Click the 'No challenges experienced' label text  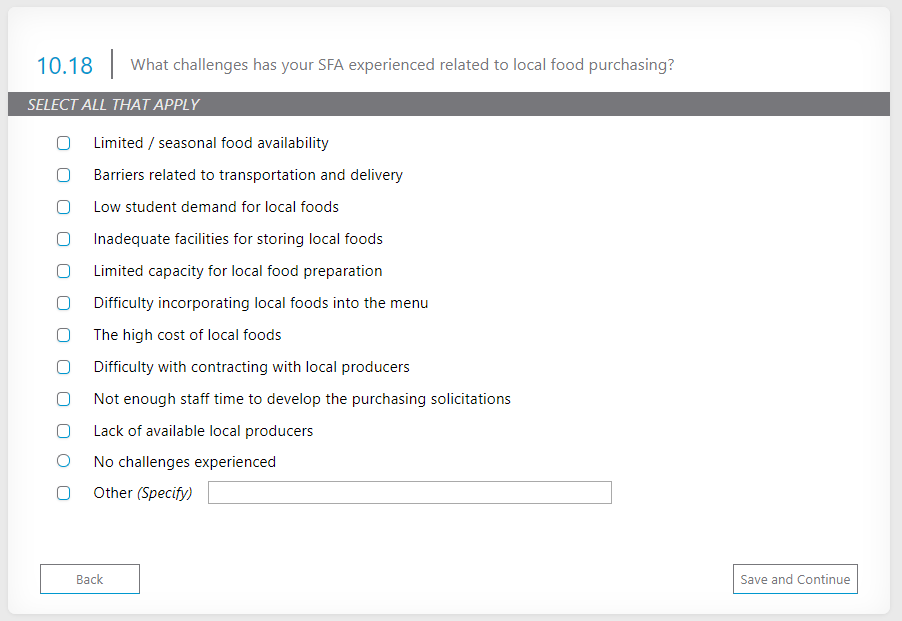point(185,462)
